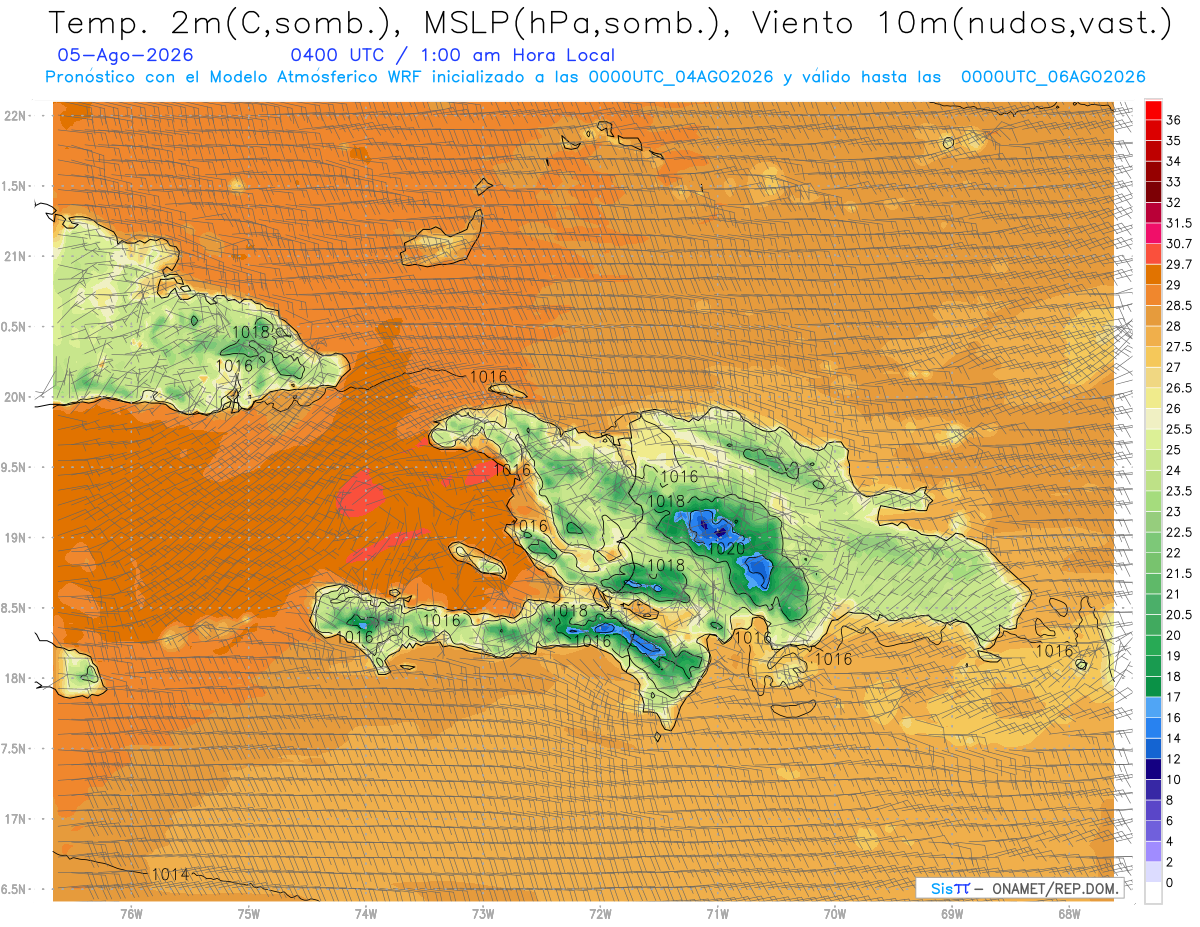Viewport: 1200px width, 927px height.
Task: Click the 1014 pressure contour label
Action: 170,874
